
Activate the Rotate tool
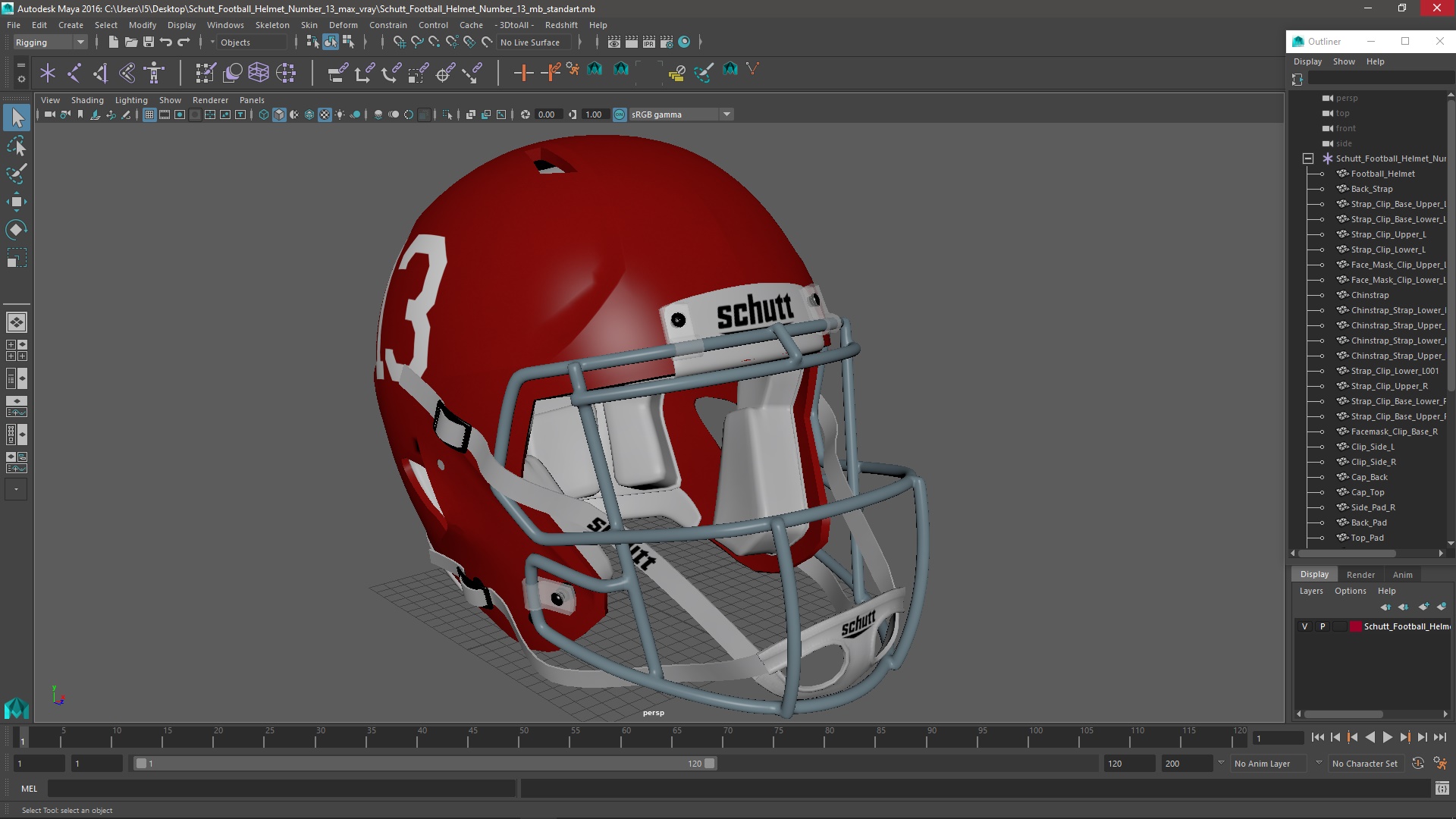click(x=17, y=230)
